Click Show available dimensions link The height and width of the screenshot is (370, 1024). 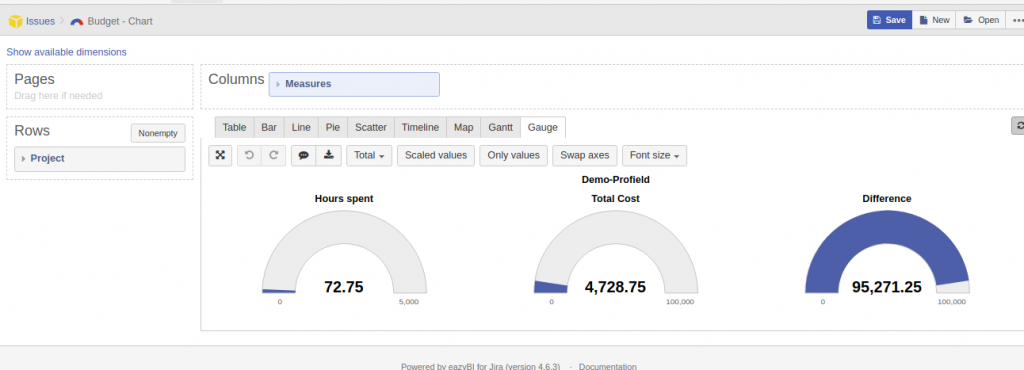coord(67,52)
